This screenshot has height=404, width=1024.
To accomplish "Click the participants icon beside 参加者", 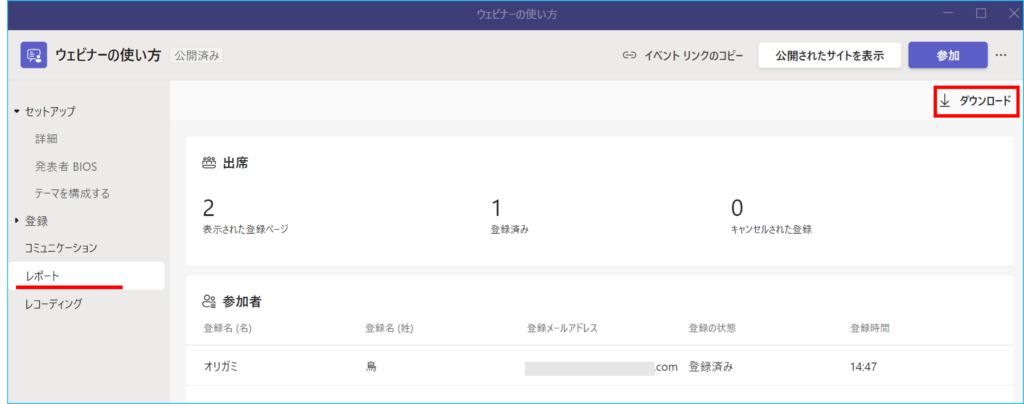I will point(209,300).
